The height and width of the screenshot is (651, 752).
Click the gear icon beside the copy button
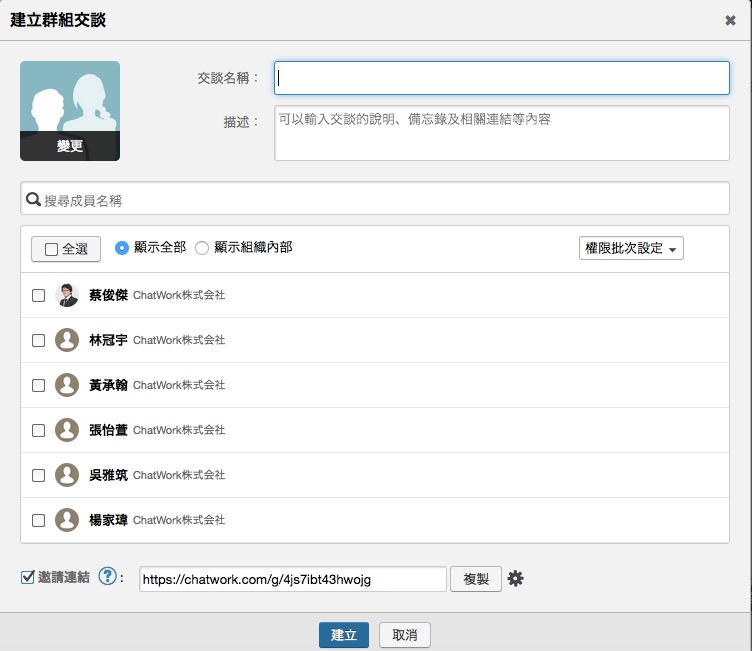pyautogui.click(x=516, y=578)
